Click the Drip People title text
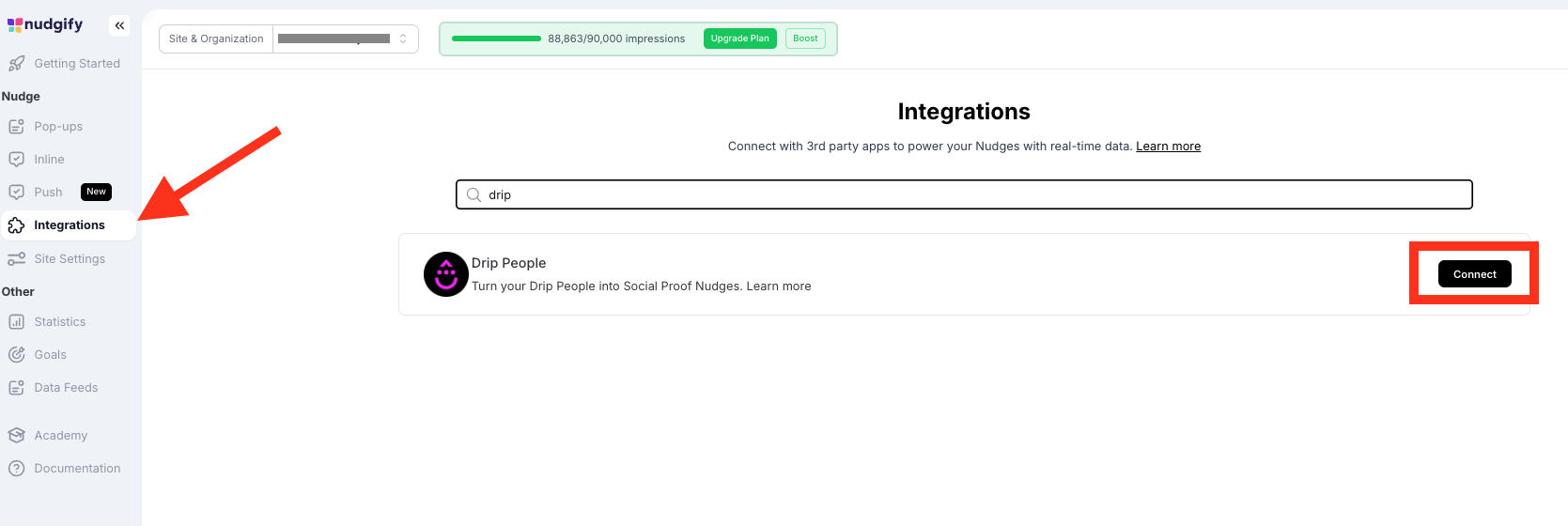The height and width of the screenshot is (526, 1568). [x=508, y=263]
